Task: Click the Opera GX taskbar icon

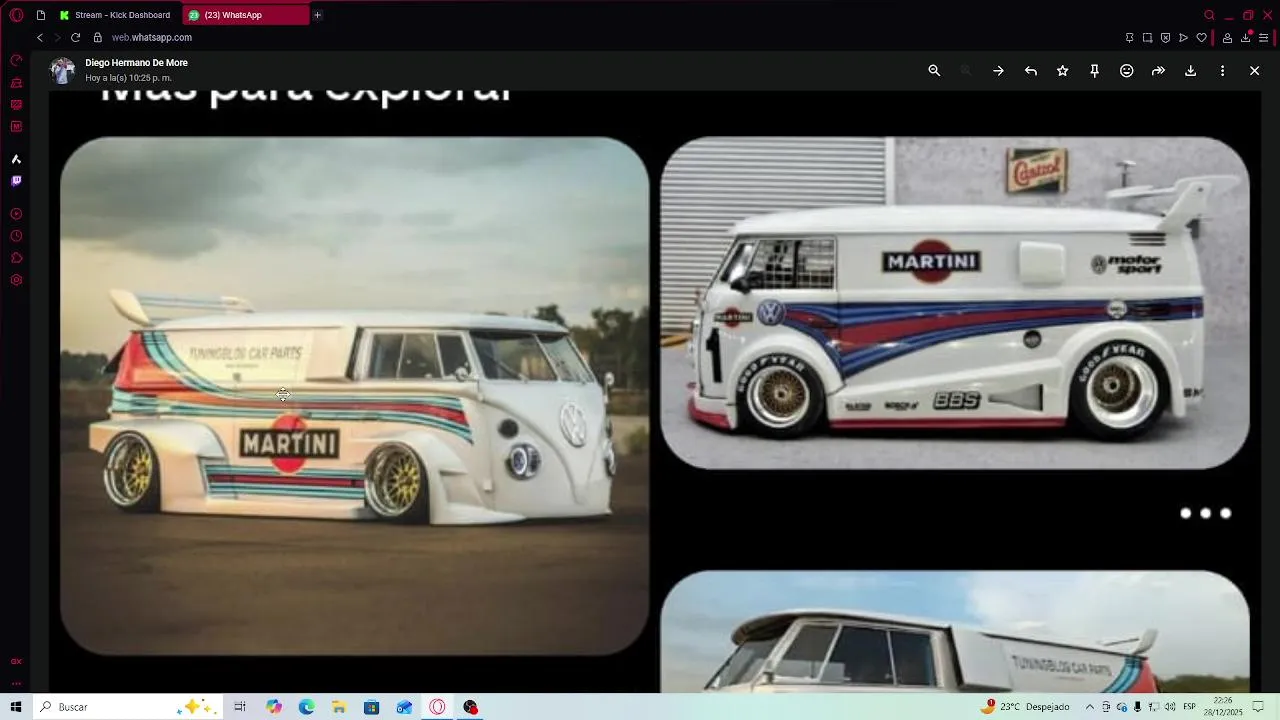Action: click(437, 707)
